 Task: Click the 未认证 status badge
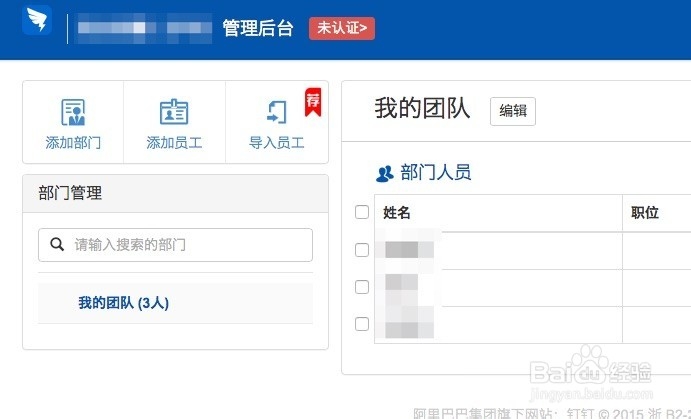[x=342, y=28]
